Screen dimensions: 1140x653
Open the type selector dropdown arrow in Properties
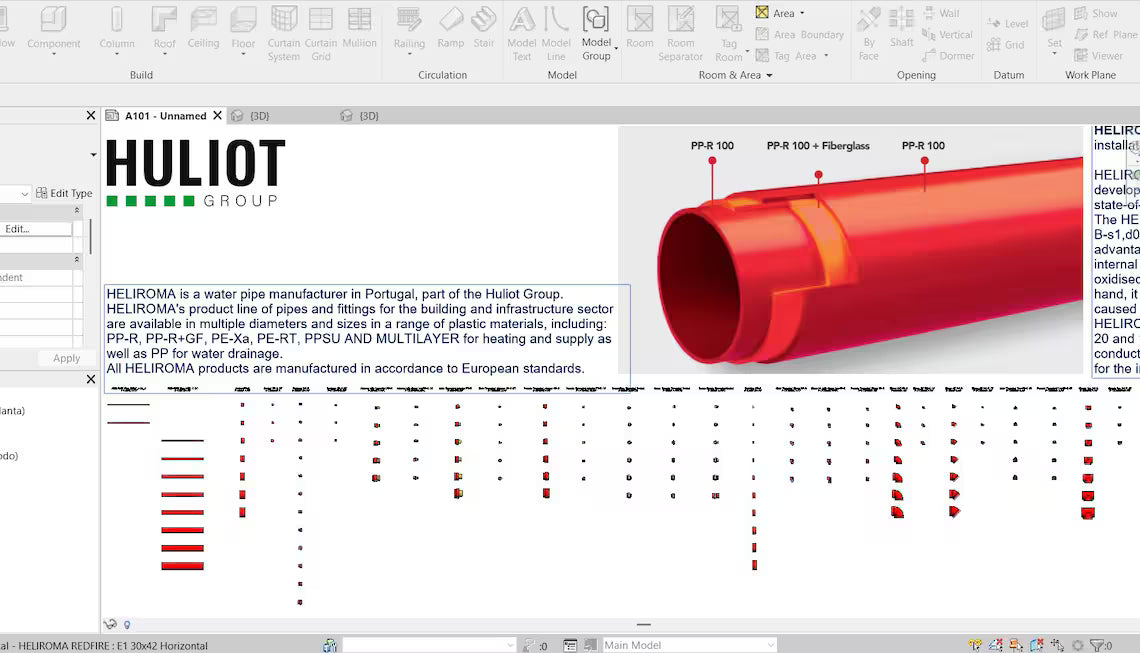(x=93, y=154)
